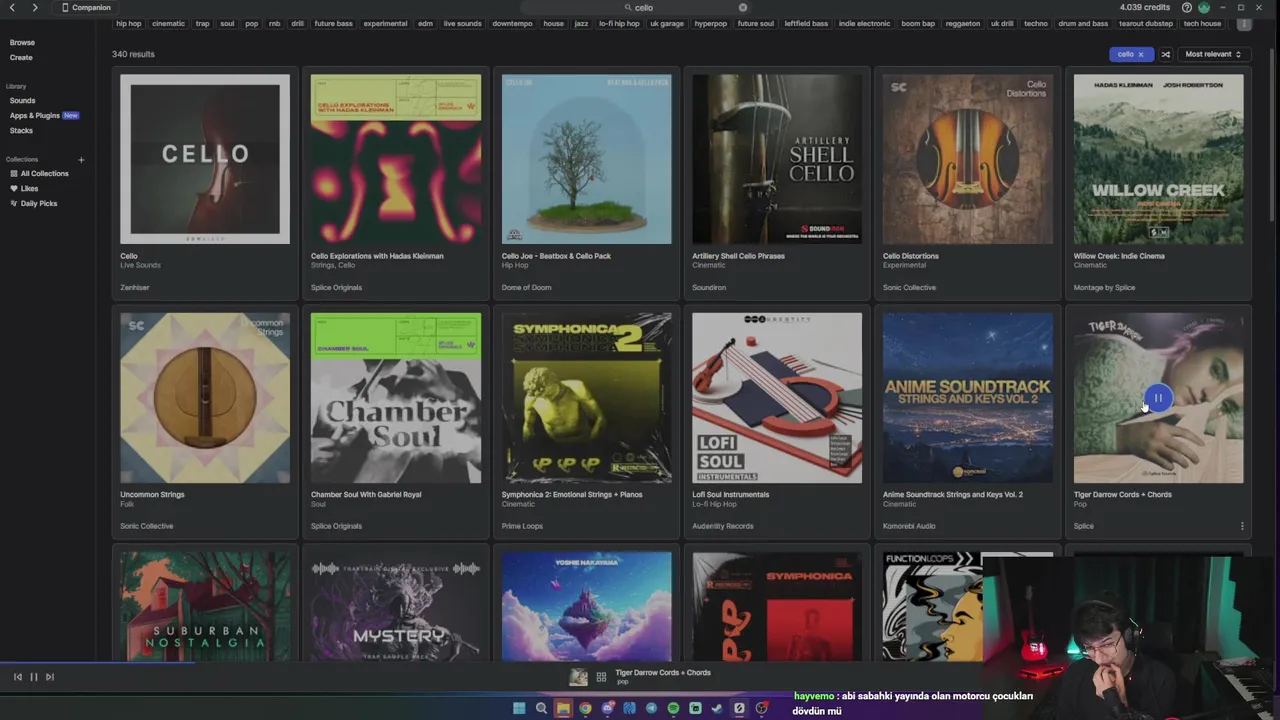Remove the cello filter chip

tap(1140, 54)
